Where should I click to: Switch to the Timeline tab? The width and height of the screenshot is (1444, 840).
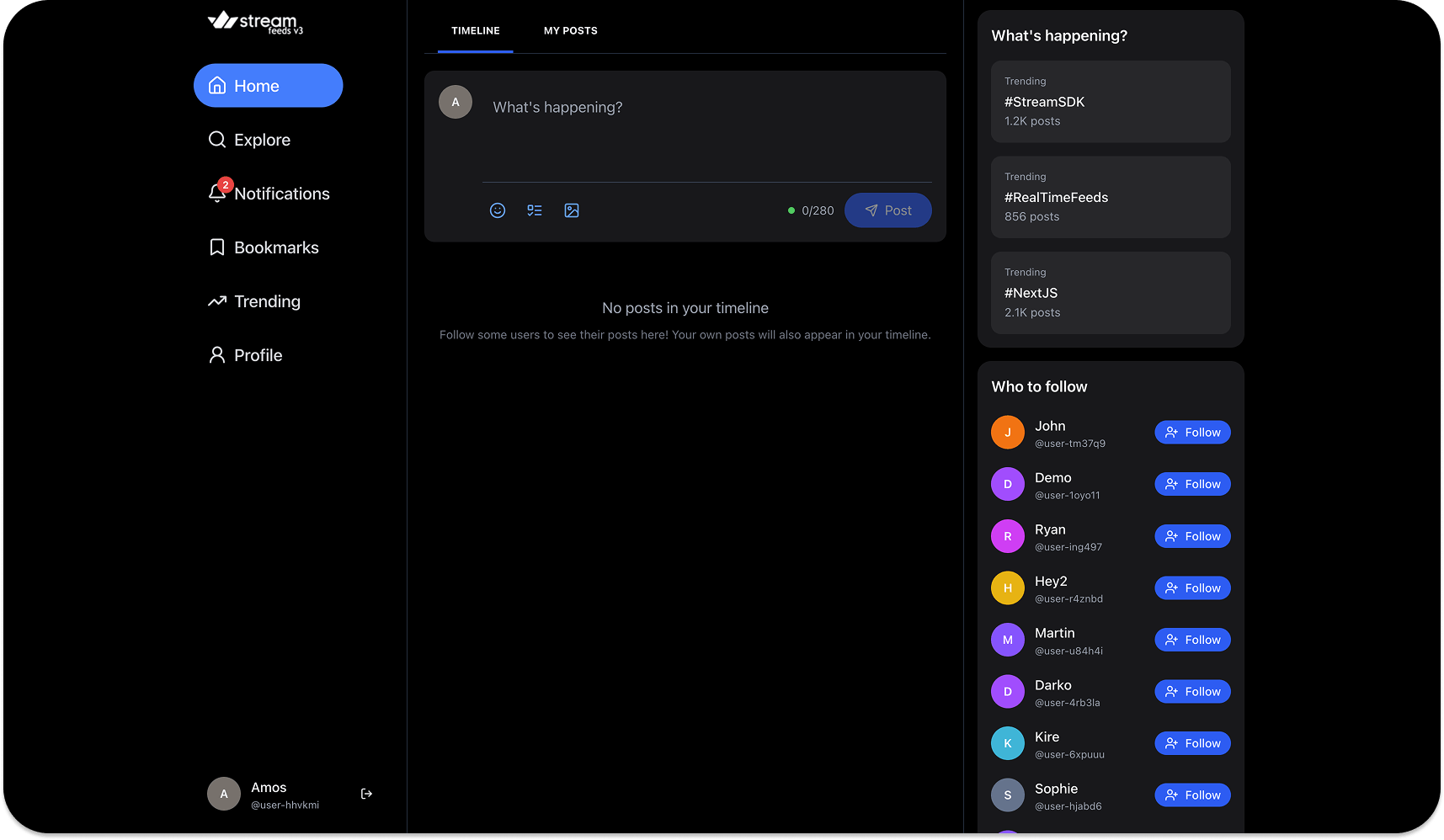click(476, 31)
